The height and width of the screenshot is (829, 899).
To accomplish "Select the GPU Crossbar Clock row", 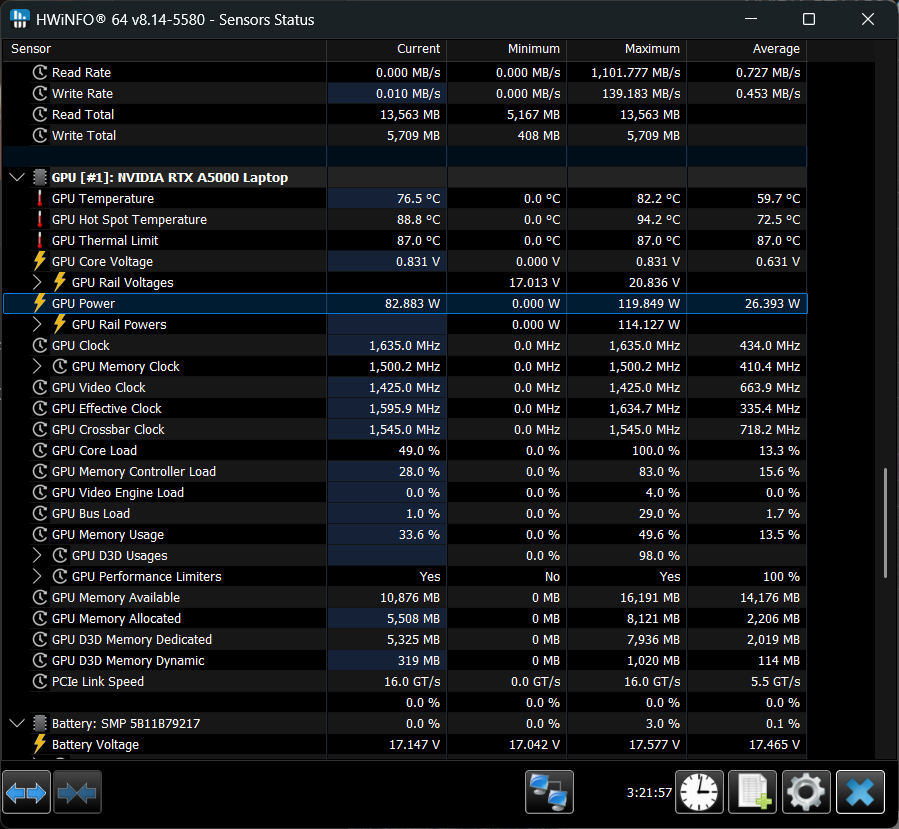I will click(x=405, y=429).
